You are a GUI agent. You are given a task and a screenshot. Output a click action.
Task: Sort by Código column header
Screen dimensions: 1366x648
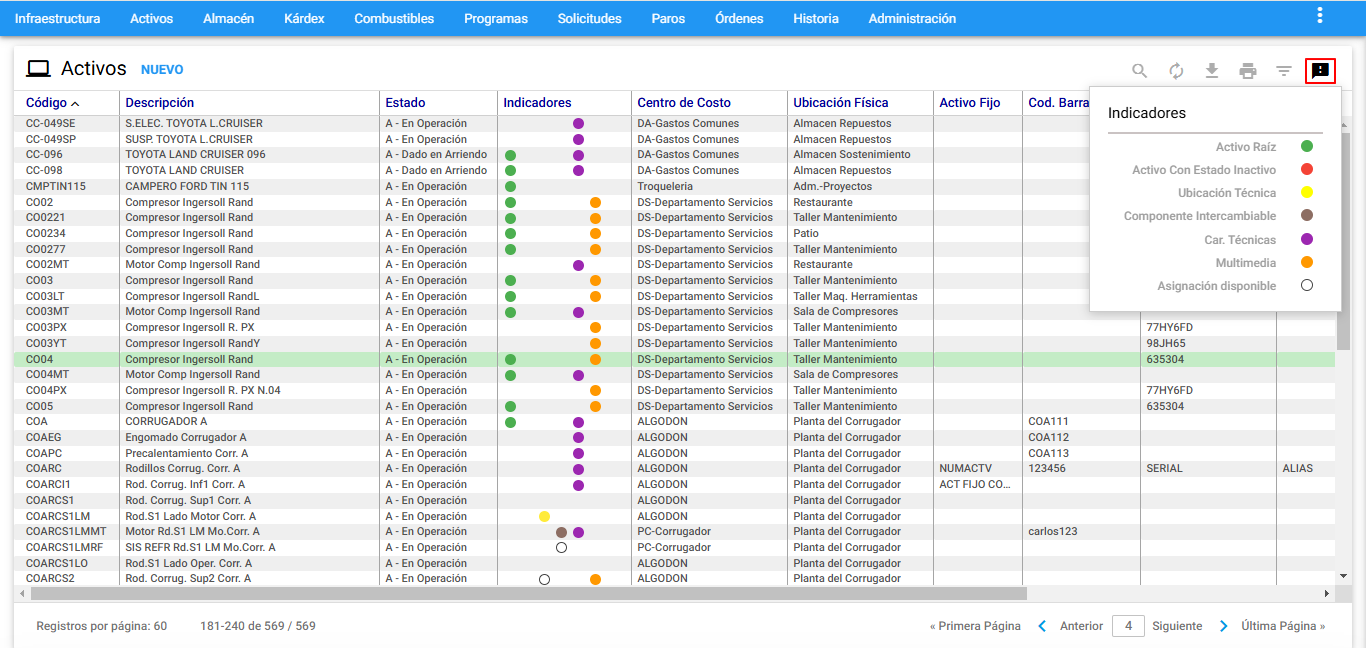tap(47, 103)
